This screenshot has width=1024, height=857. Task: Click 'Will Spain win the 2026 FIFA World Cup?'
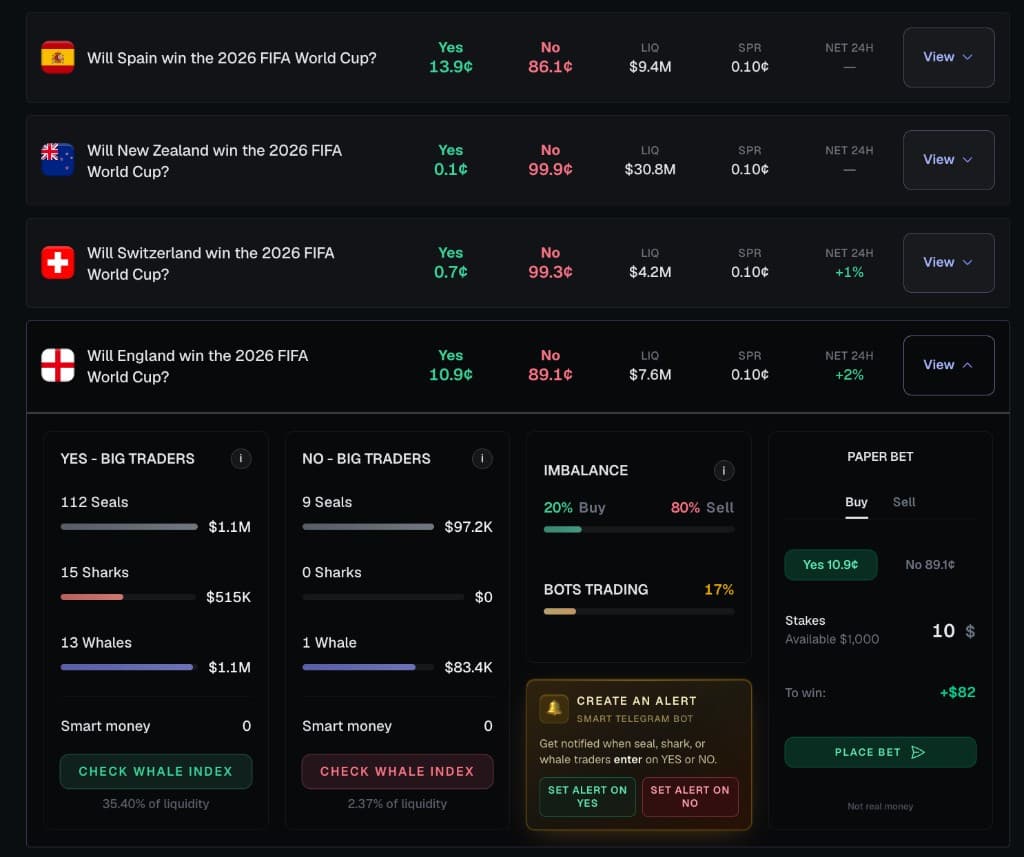click(232, 58)
